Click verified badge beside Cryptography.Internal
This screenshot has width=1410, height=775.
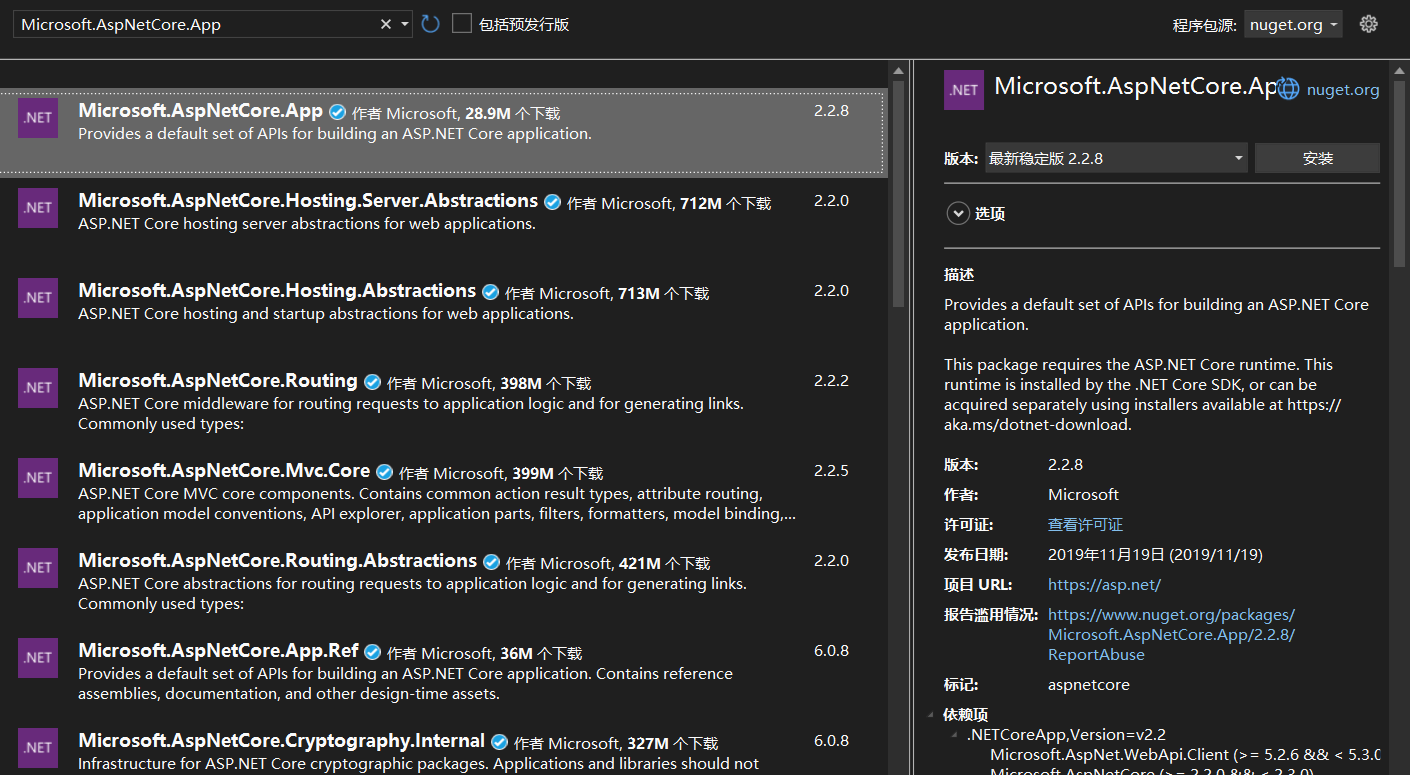[500, 742]
